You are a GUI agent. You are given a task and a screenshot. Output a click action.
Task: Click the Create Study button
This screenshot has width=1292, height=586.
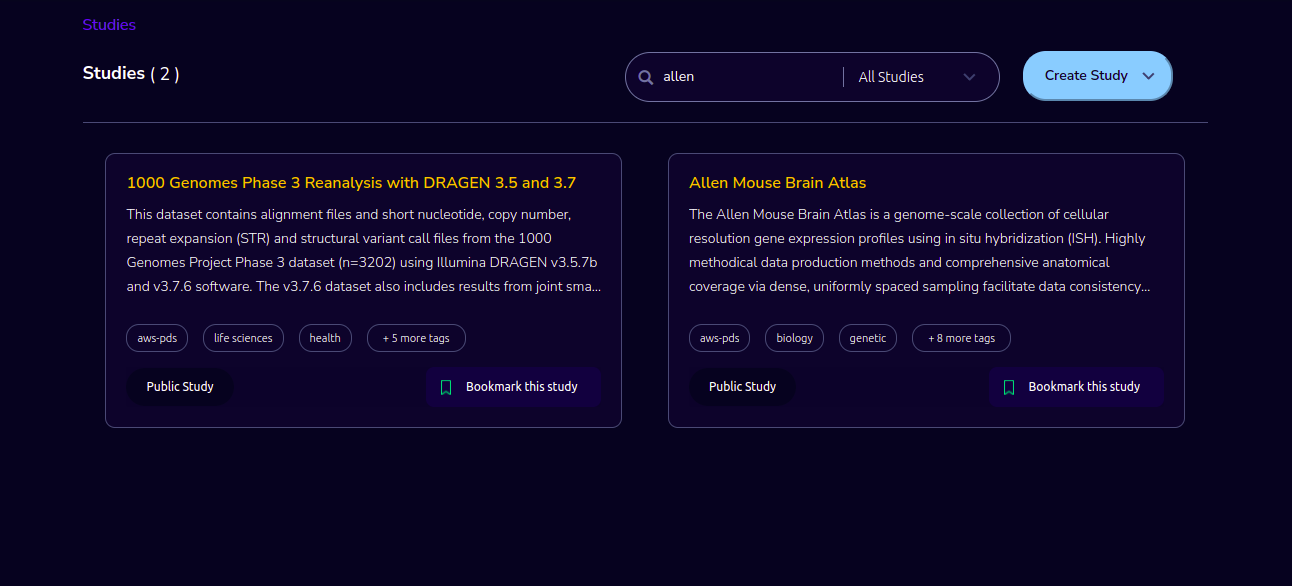(1097, 76)
